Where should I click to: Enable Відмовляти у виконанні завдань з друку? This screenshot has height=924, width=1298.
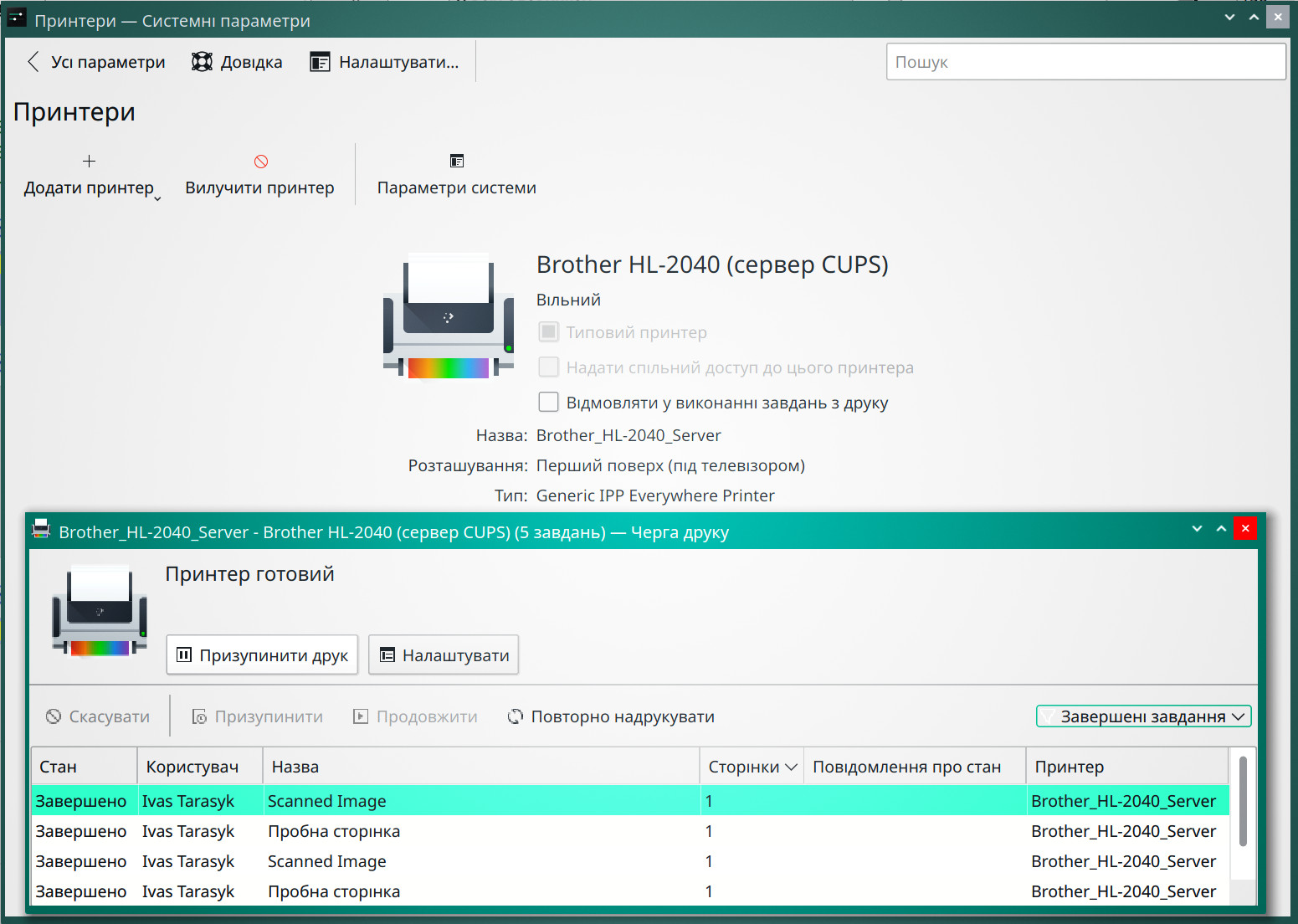(x=548, y=403)
